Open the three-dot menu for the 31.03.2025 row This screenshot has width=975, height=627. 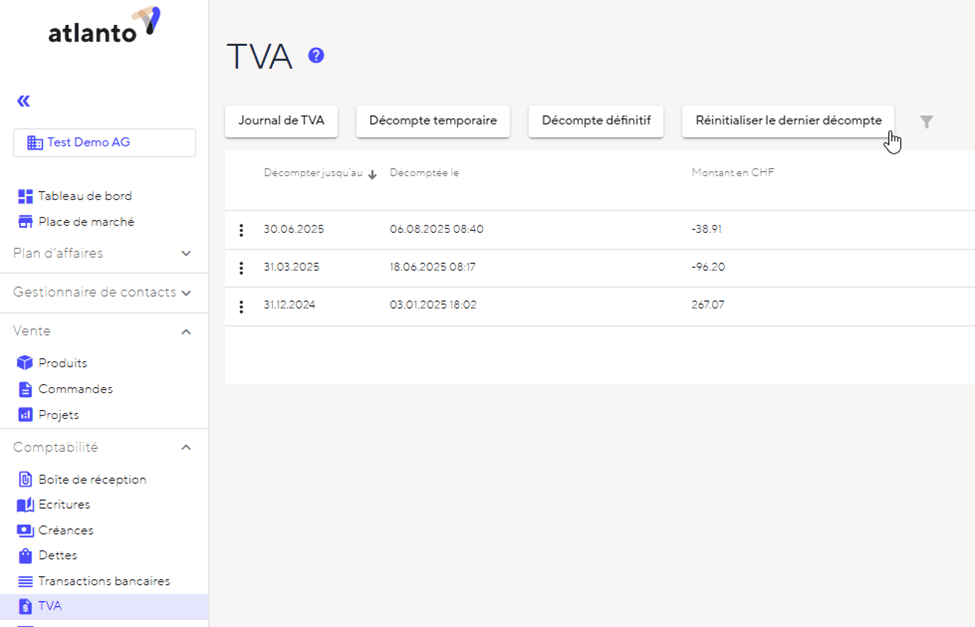click(241, 268)
